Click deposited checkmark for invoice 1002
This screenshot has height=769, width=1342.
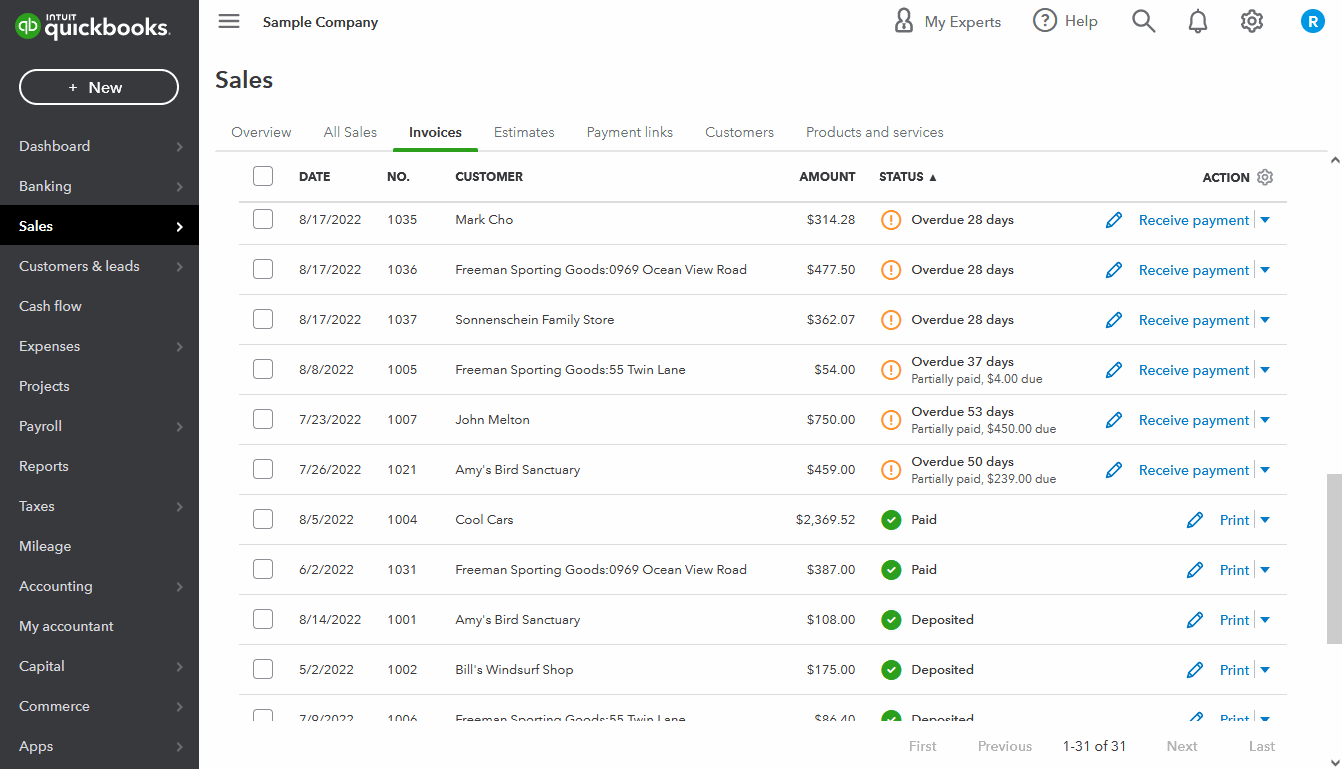click(891, 670)
